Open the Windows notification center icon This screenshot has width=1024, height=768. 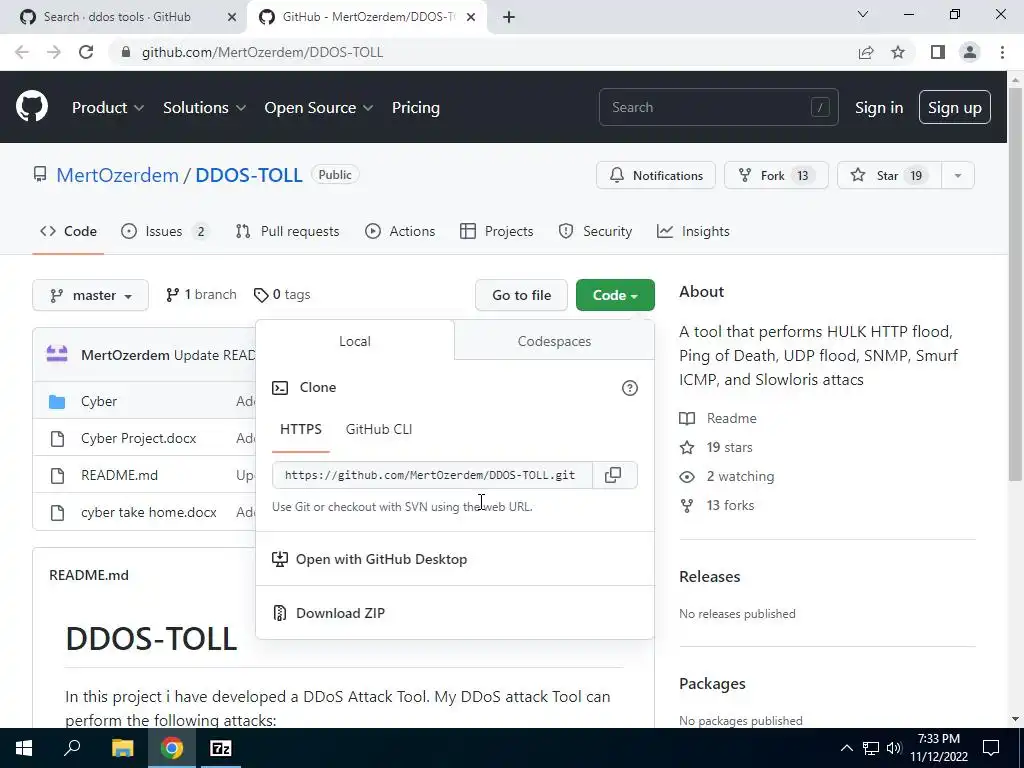point(991,748)
